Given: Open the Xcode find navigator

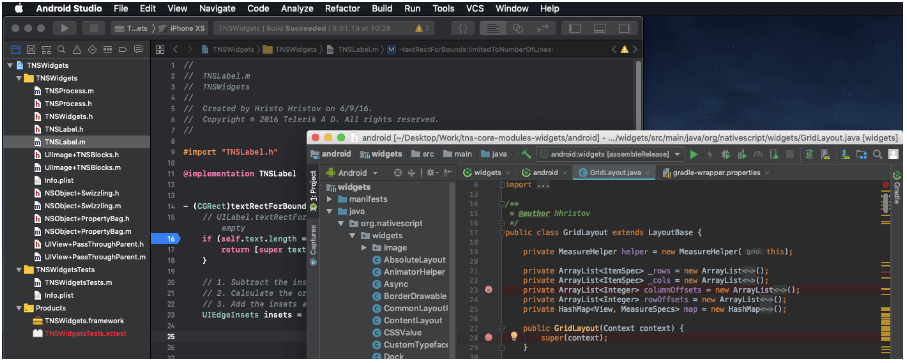Looking at the screenshot, I should click(61, 50).
